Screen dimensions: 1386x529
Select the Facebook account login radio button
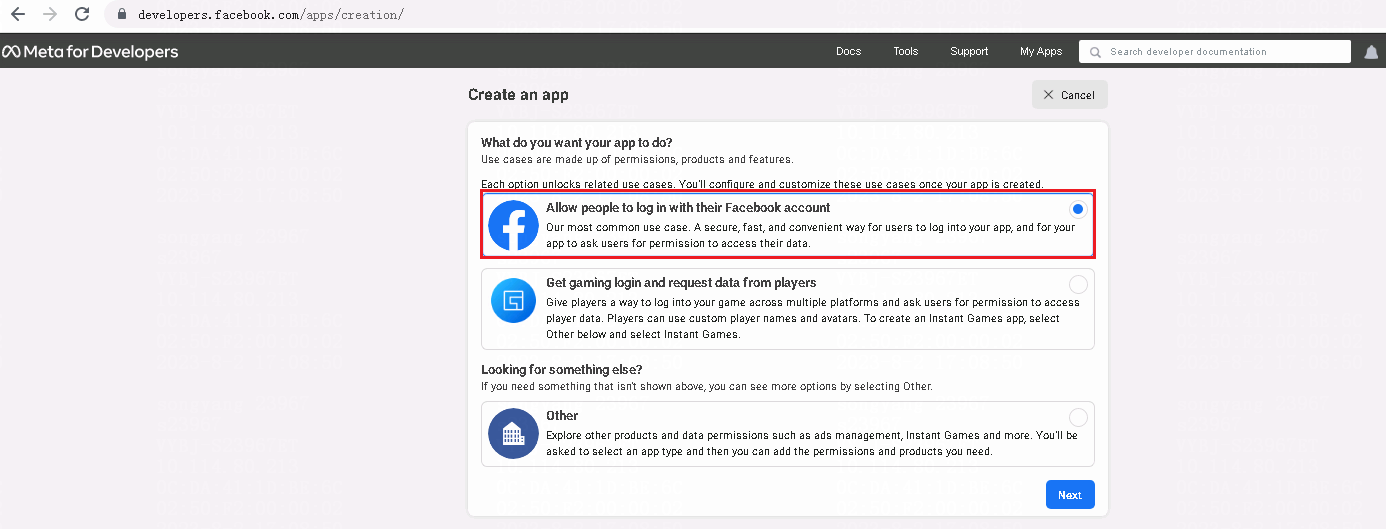1077,209
